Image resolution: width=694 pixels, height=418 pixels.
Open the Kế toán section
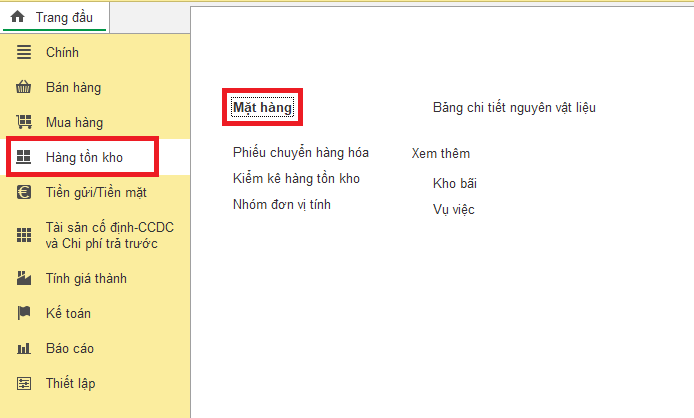click(68, 313)
